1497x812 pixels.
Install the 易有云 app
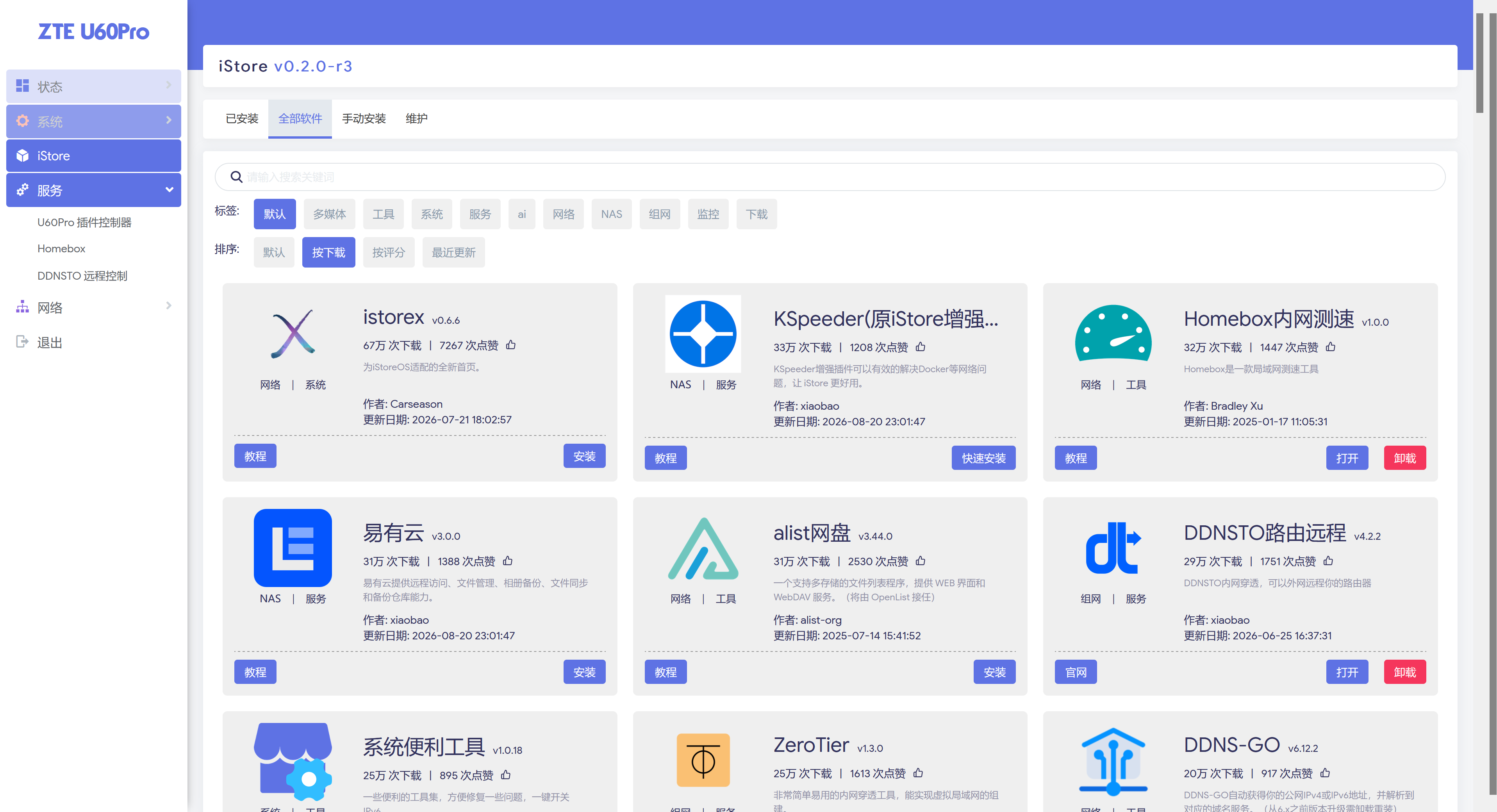(584, 672)
